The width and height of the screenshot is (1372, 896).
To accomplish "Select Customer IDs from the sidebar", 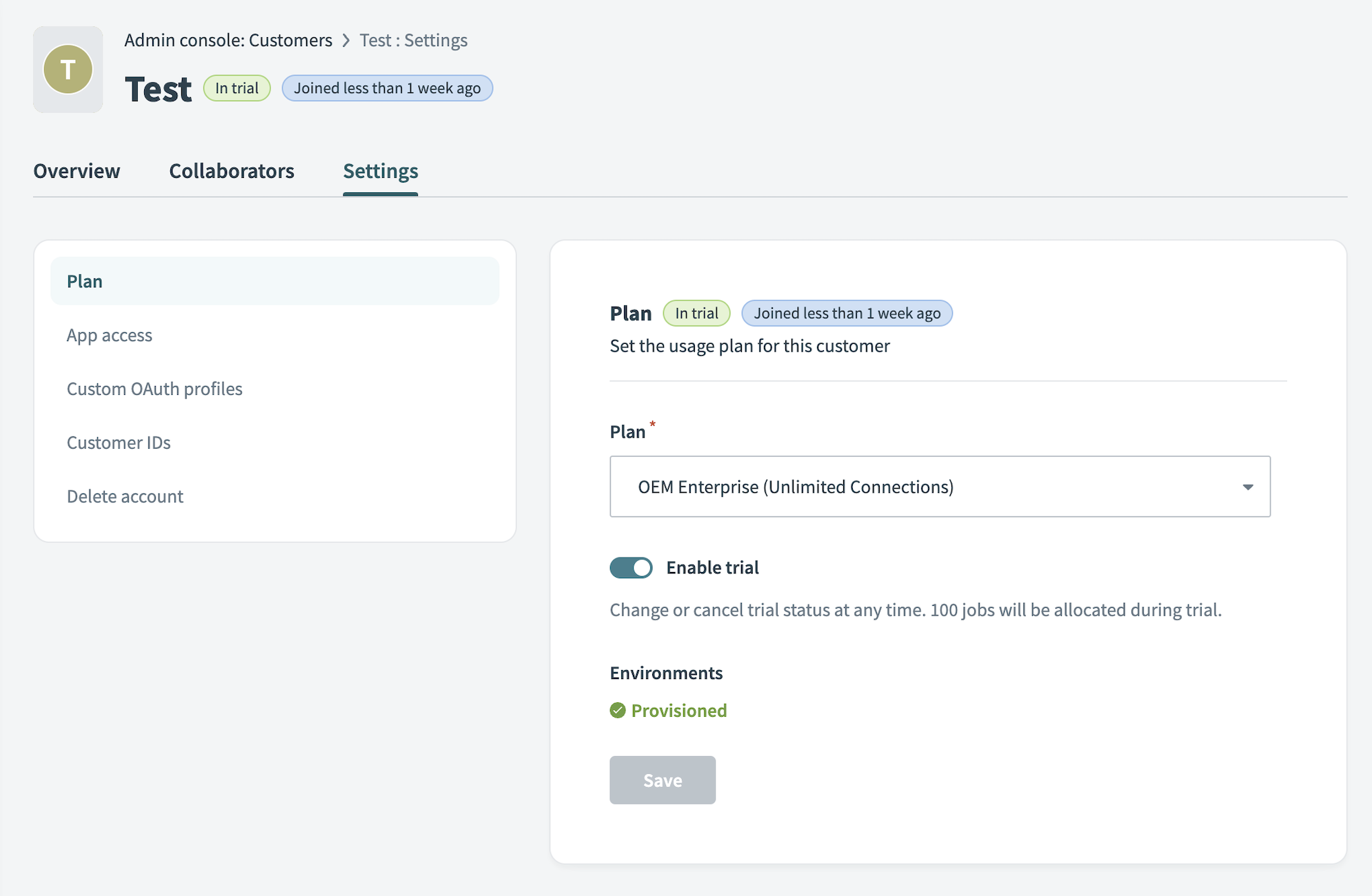I will point(119,442).
